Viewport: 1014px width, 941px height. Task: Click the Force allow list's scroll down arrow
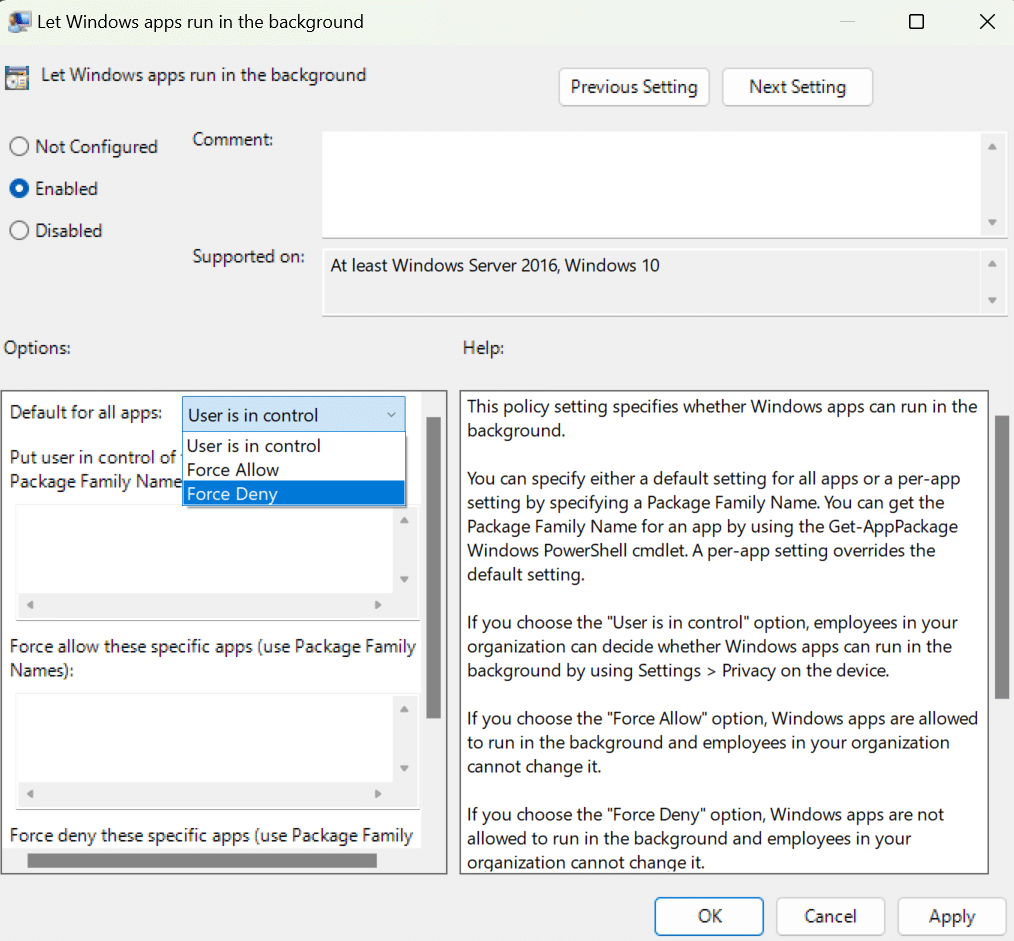(x=404, y=768)
